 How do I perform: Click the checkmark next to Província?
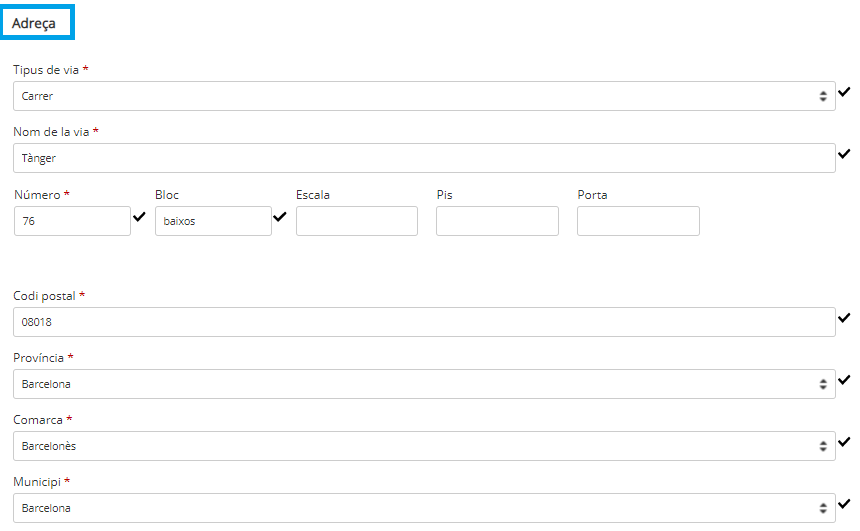(x=844, y=380)
